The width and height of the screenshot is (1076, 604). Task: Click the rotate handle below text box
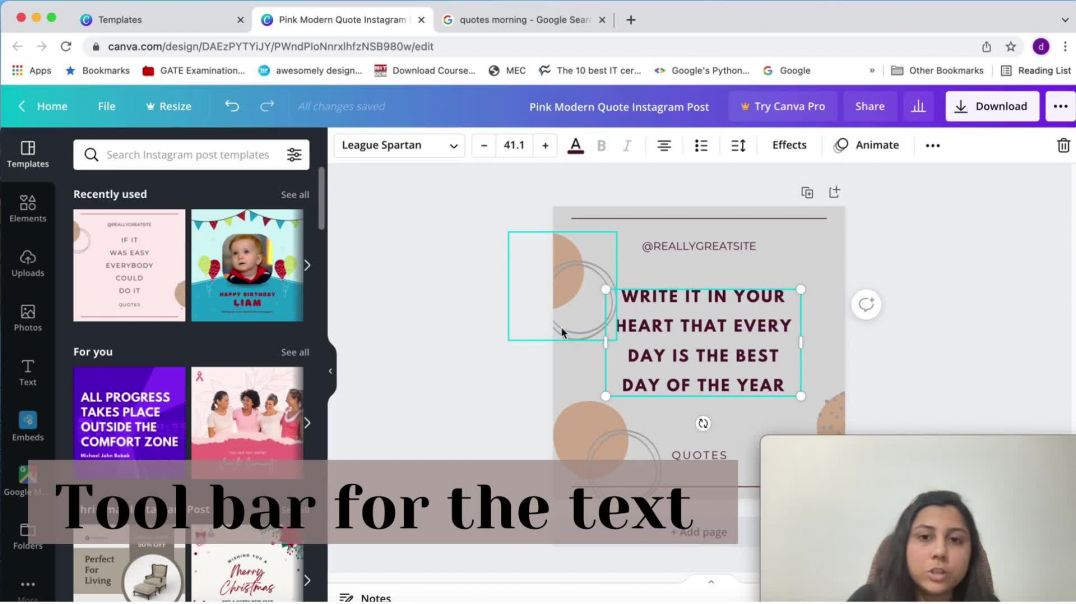point(703,423)
